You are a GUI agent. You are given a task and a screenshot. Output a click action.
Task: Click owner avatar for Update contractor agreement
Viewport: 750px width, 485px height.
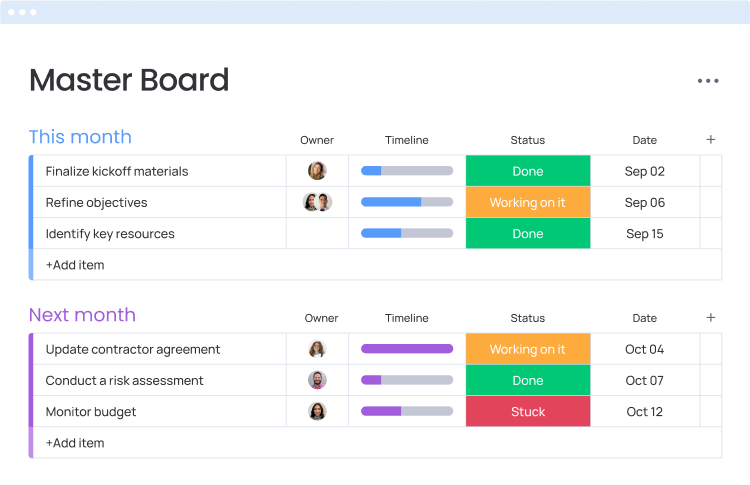click(x=317, y=349)
